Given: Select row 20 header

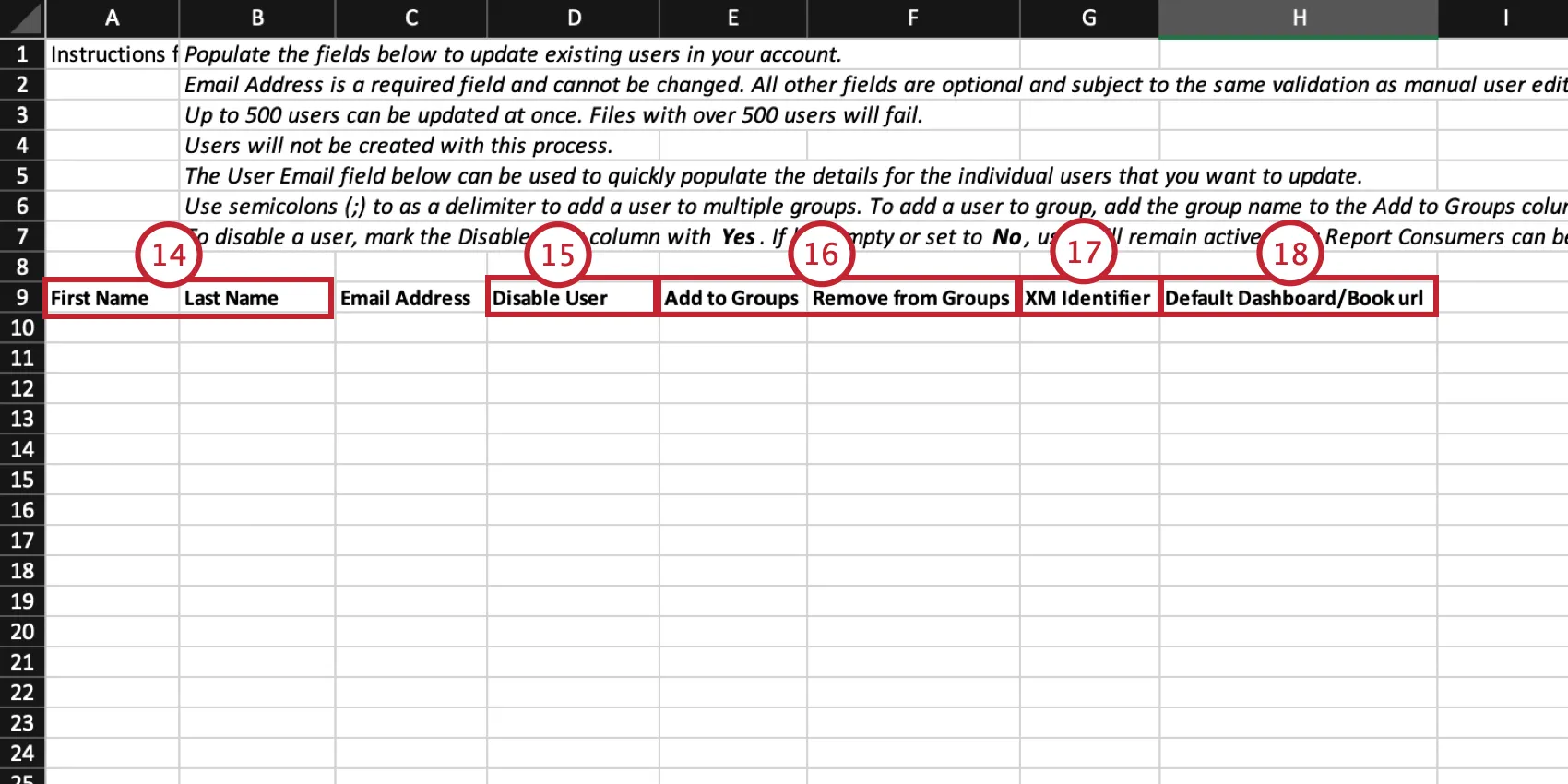Looking at the screenshot, I should (x=22, y=633).
